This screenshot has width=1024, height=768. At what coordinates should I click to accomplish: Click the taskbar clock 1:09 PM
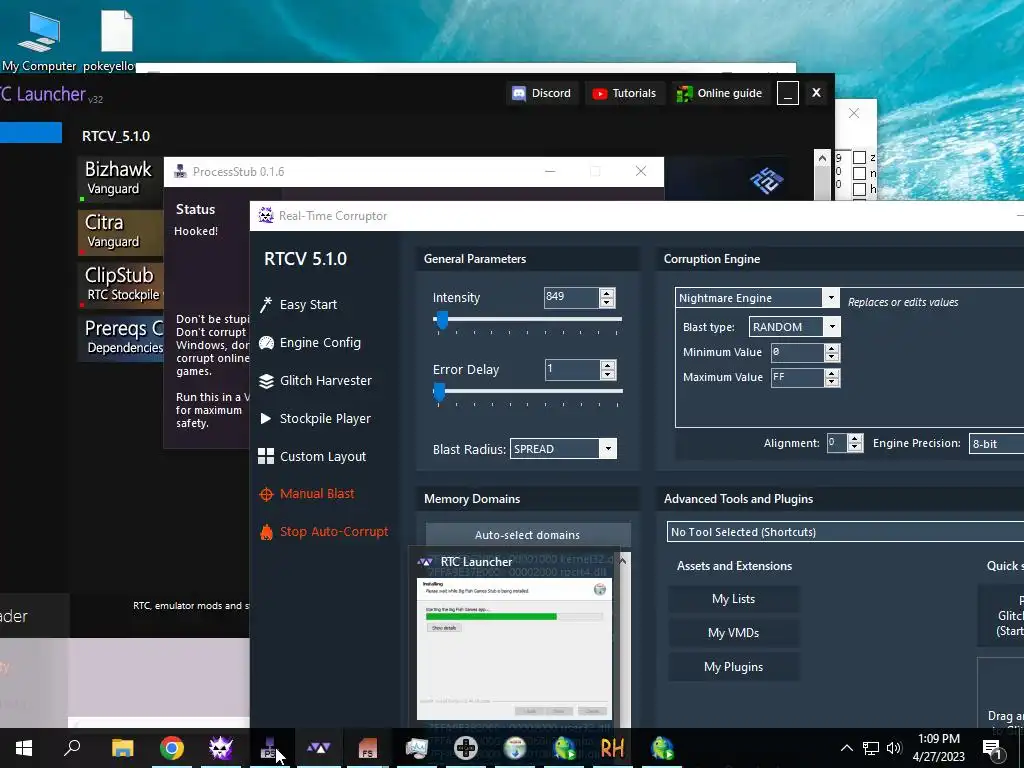point(938,748)
